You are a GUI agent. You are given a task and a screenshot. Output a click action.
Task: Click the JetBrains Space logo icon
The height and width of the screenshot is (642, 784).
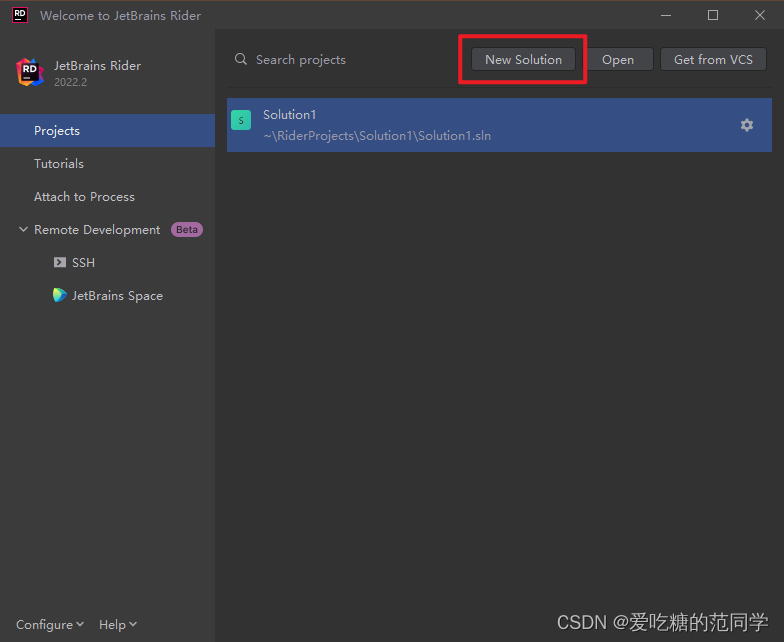coord(60,295)
